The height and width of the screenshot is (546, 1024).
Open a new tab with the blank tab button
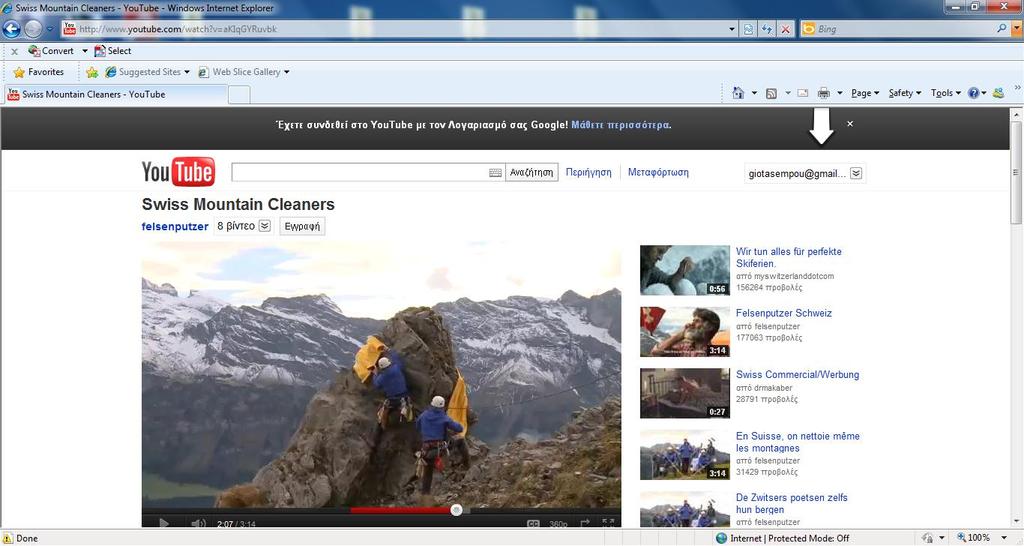[239, 95]
